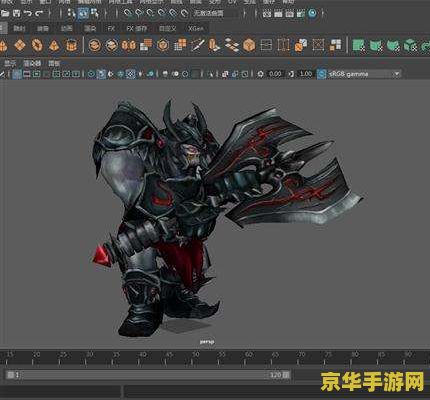Switch to select by hierarchy mode
Image resolution: width=430 pixels, height=400 pixels.
71,13
